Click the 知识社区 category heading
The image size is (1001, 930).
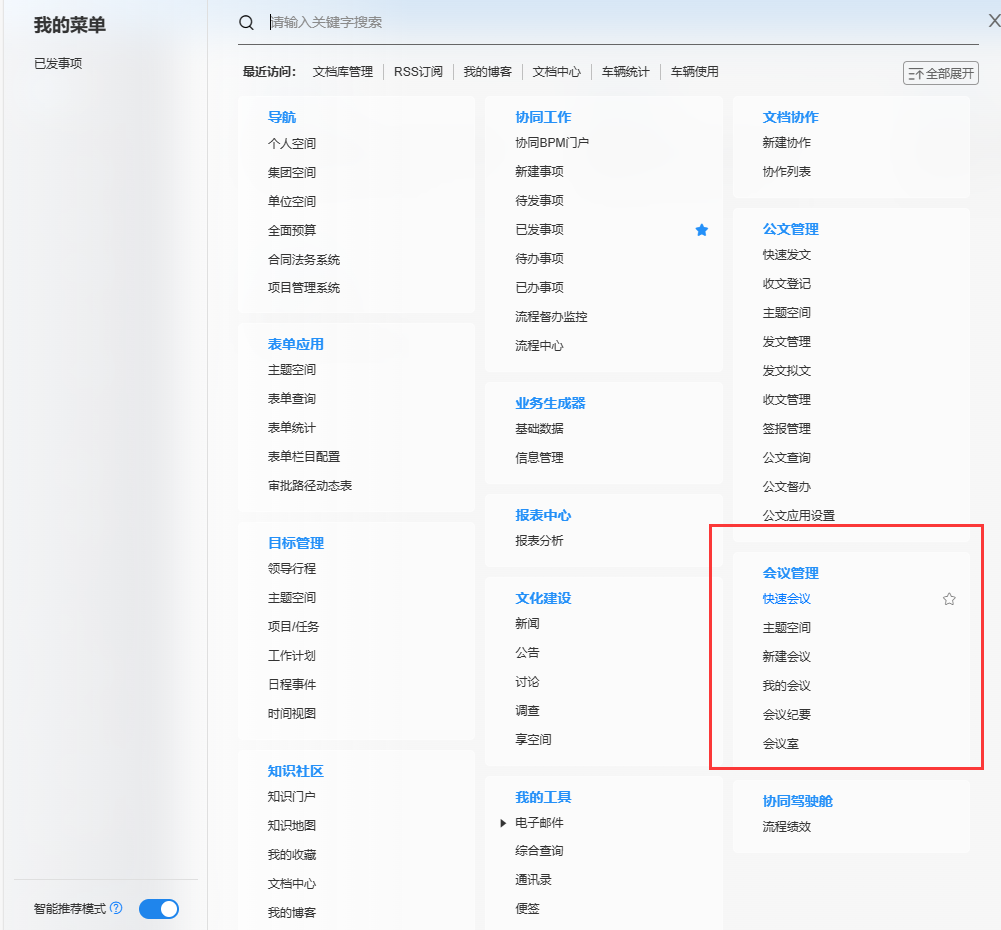point(295,771)
